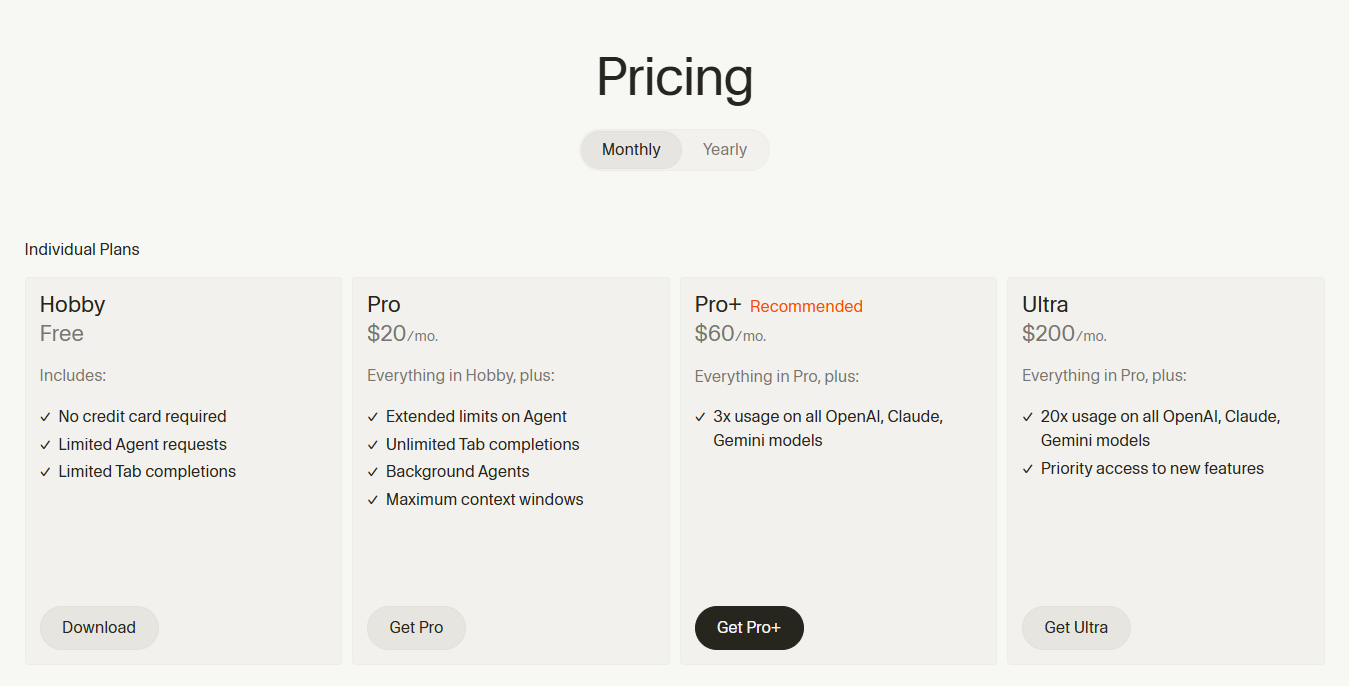
Task: Click the orange Recommended label
Action: [x=806, y=307]
